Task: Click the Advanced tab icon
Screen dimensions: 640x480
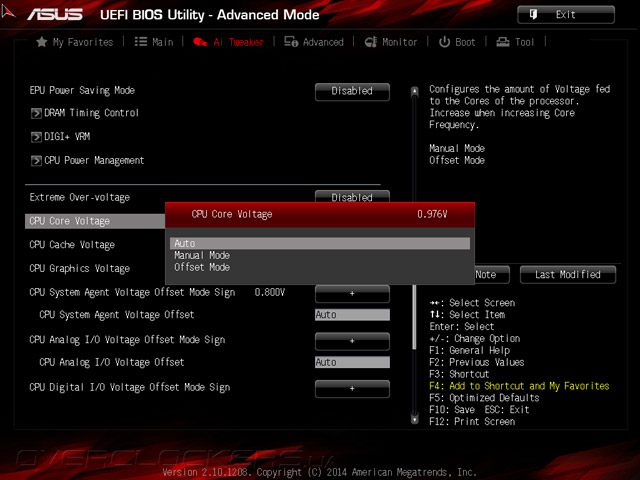Action: [291, 42]
